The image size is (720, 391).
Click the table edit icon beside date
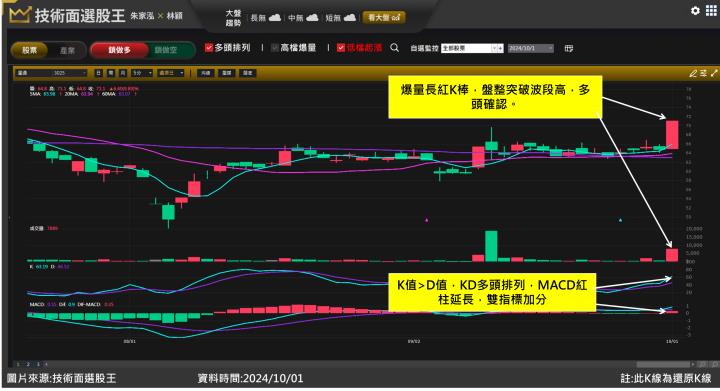[x=568, y=48]
